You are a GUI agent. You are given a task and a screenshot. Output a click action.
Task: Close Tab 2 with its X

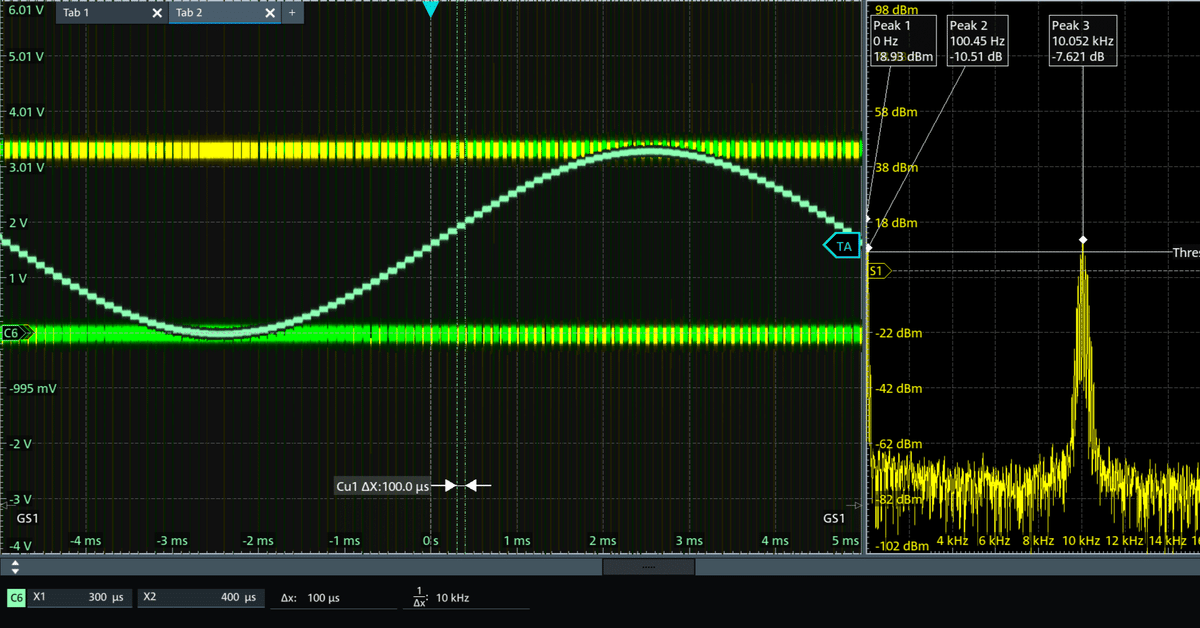(x=269, y=14)
